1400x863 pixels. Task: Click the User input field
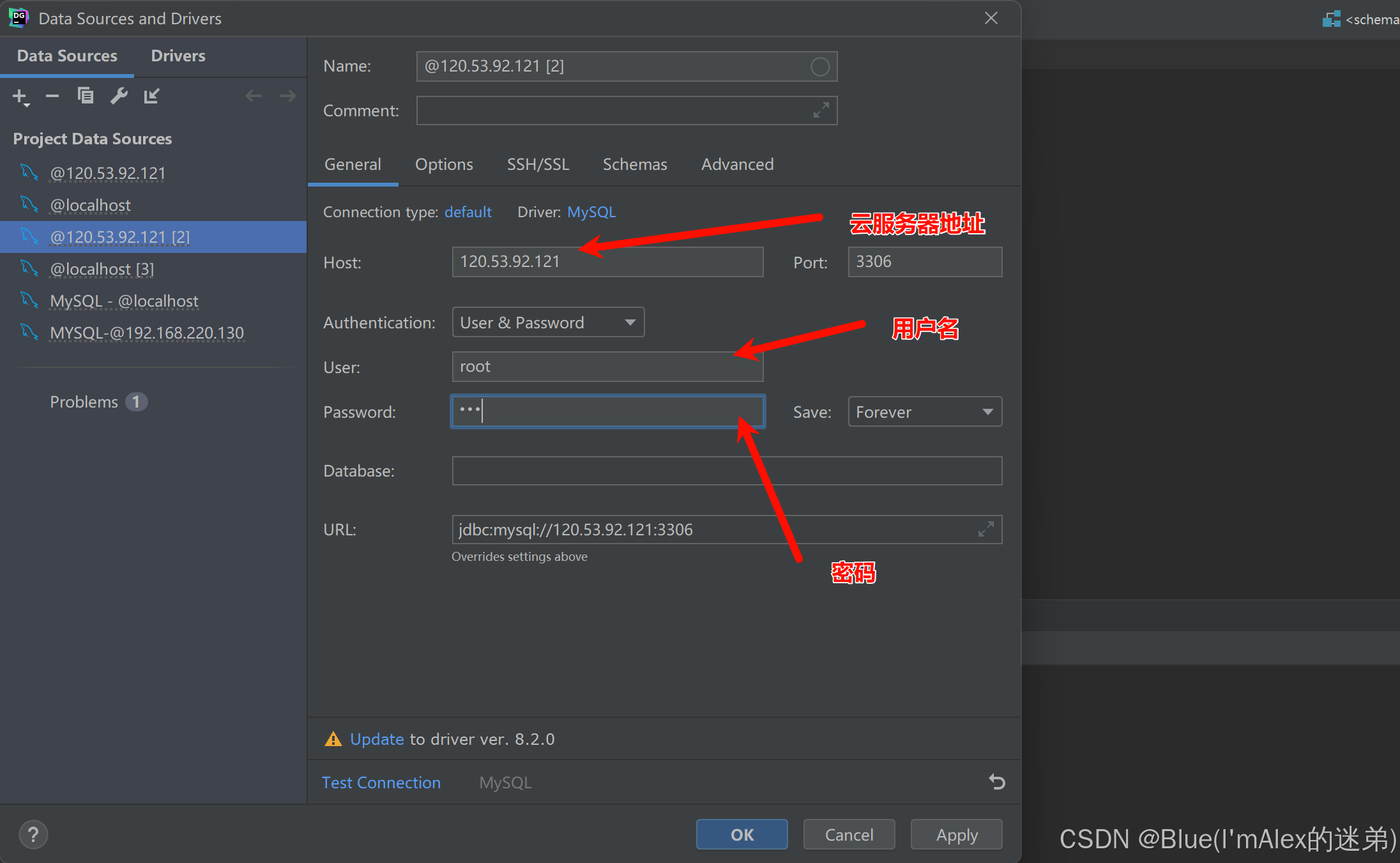click(607, 367)
